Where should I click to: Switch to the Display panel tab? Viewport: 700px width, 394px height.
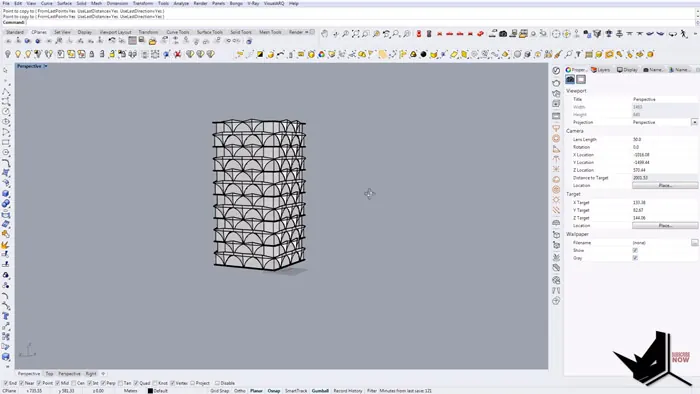pyautogui.click(x=627, y=70)
